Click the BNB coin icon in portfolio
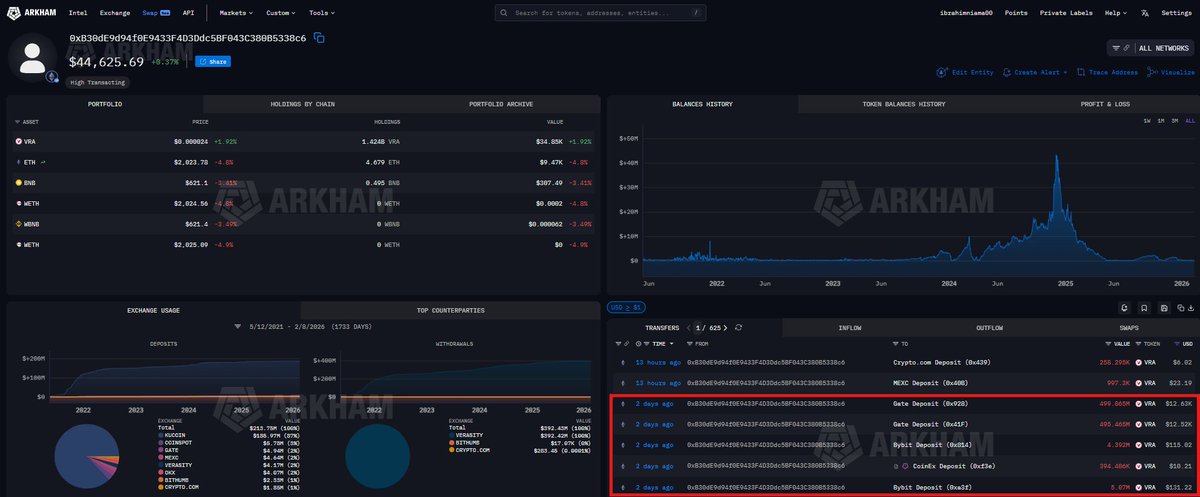 pyautogui.click(x=19, y=183)
